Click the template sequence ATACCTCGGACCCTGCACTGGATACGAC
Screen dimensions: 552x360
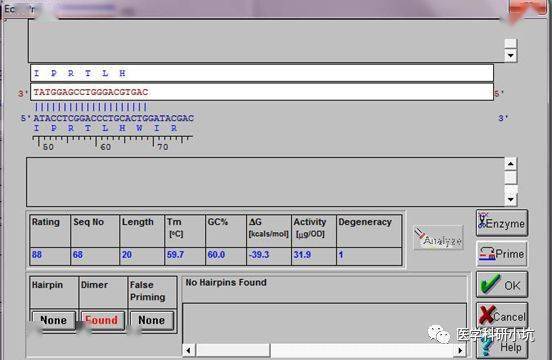coord(114,118)
